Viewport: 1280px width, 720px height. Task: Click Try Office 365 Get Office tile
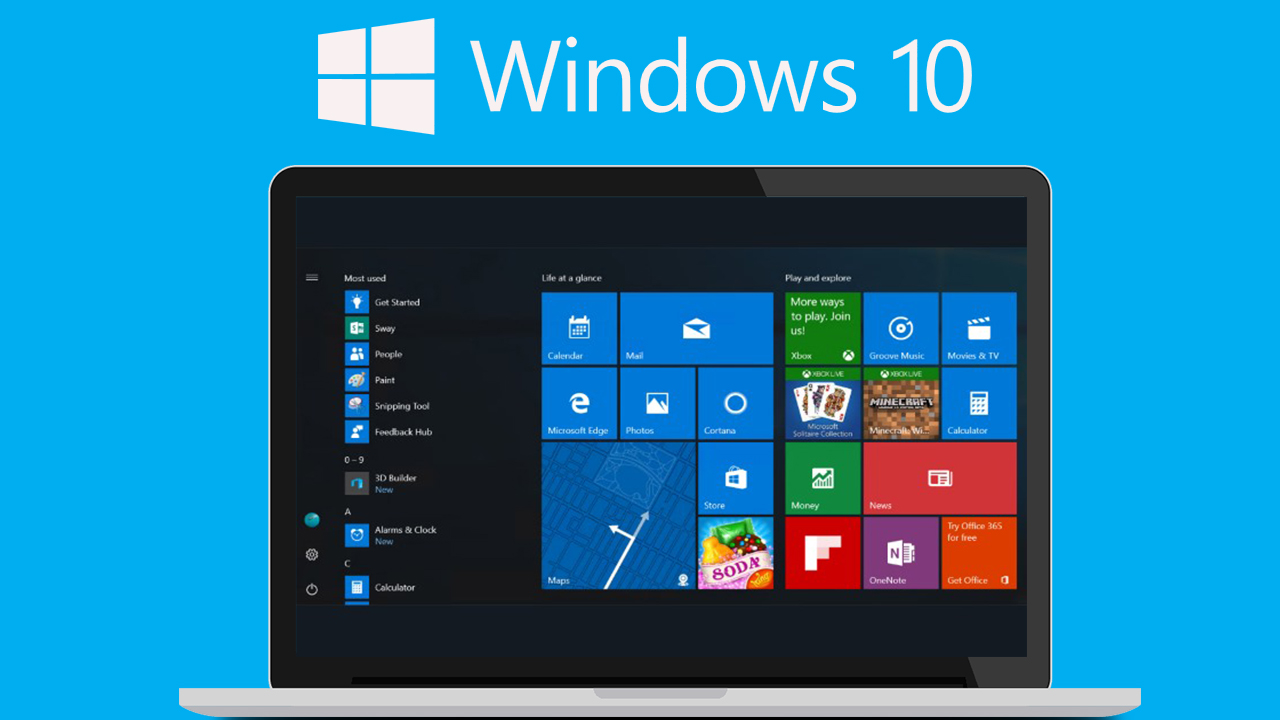point(979,553)
